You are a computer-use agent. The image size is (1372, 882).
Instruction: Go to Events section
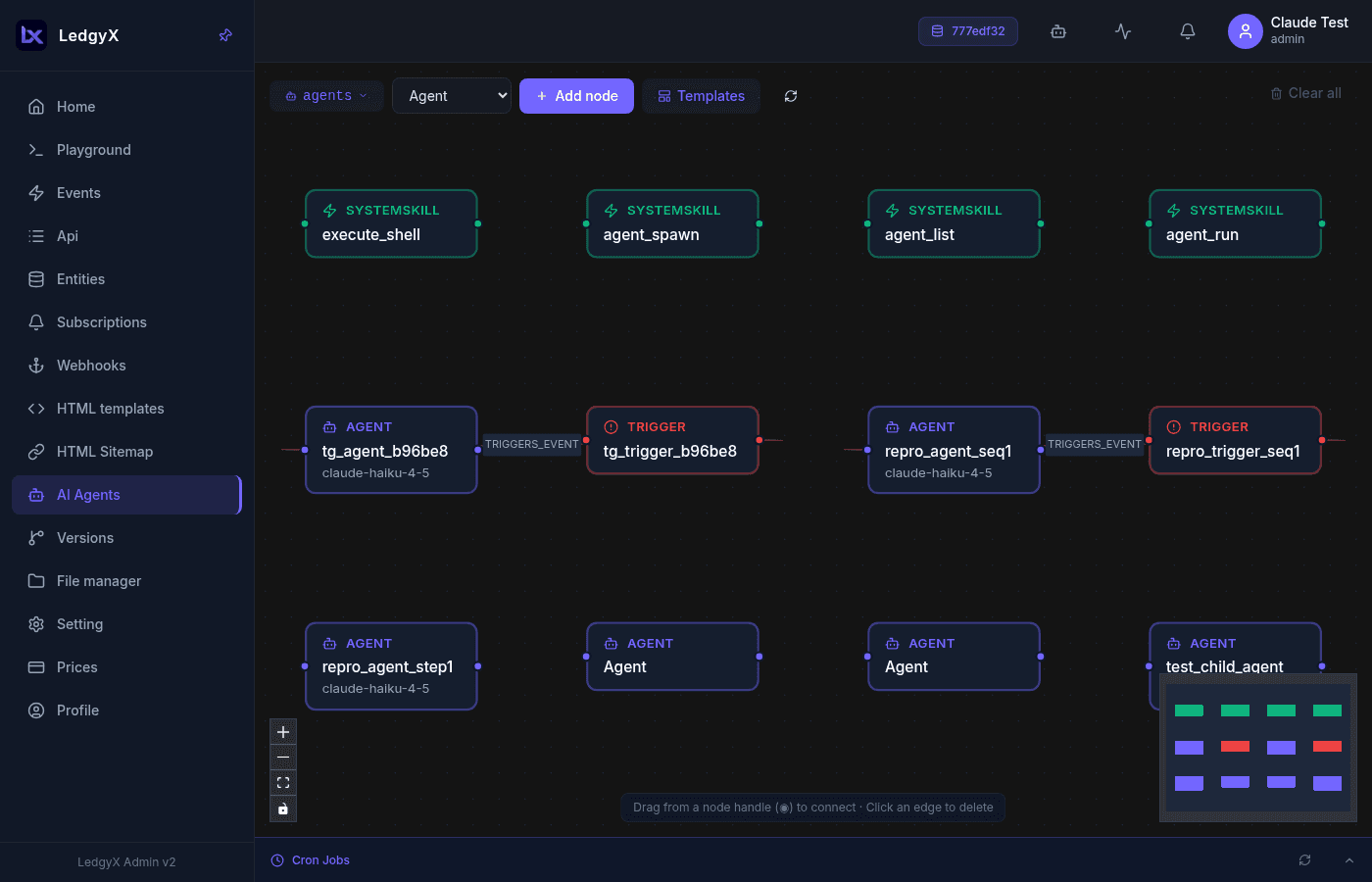[x=126, y=193]
